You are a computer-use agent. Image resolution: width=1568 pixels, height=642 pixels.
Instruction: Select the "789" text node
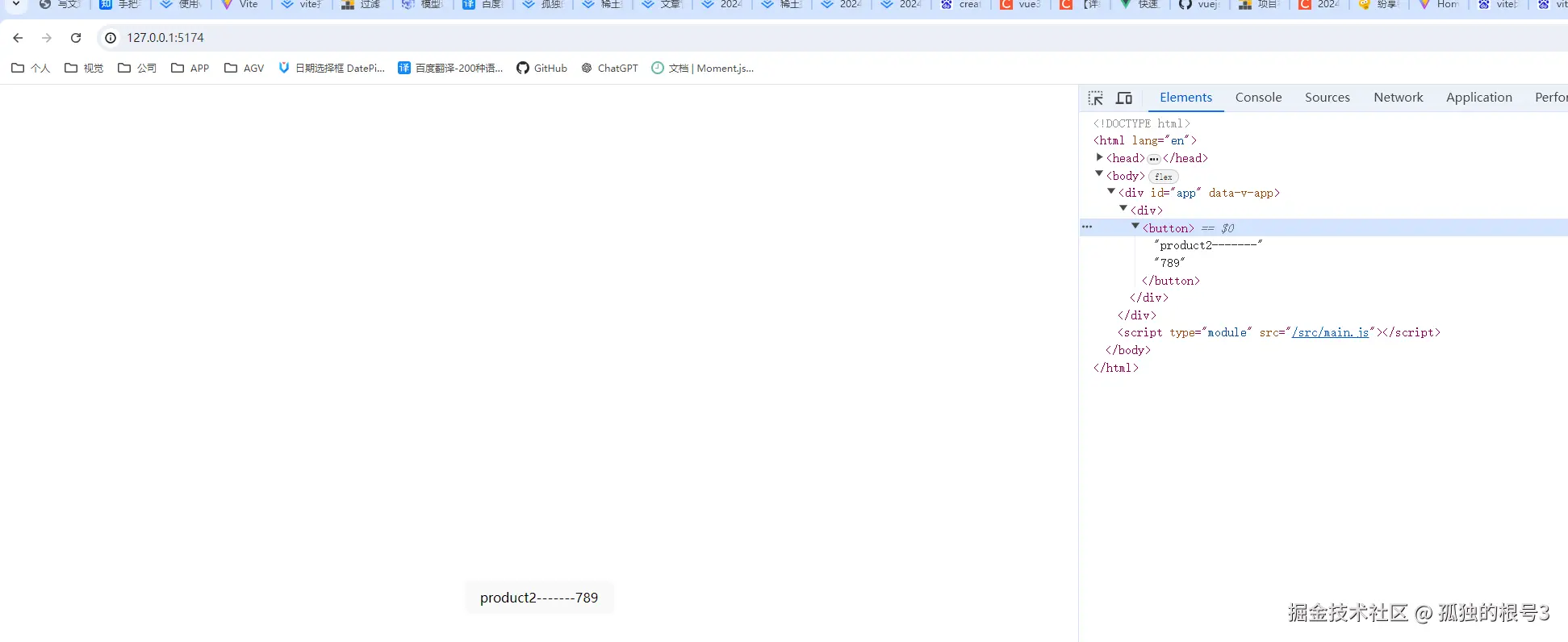(x=1169, y=263)
